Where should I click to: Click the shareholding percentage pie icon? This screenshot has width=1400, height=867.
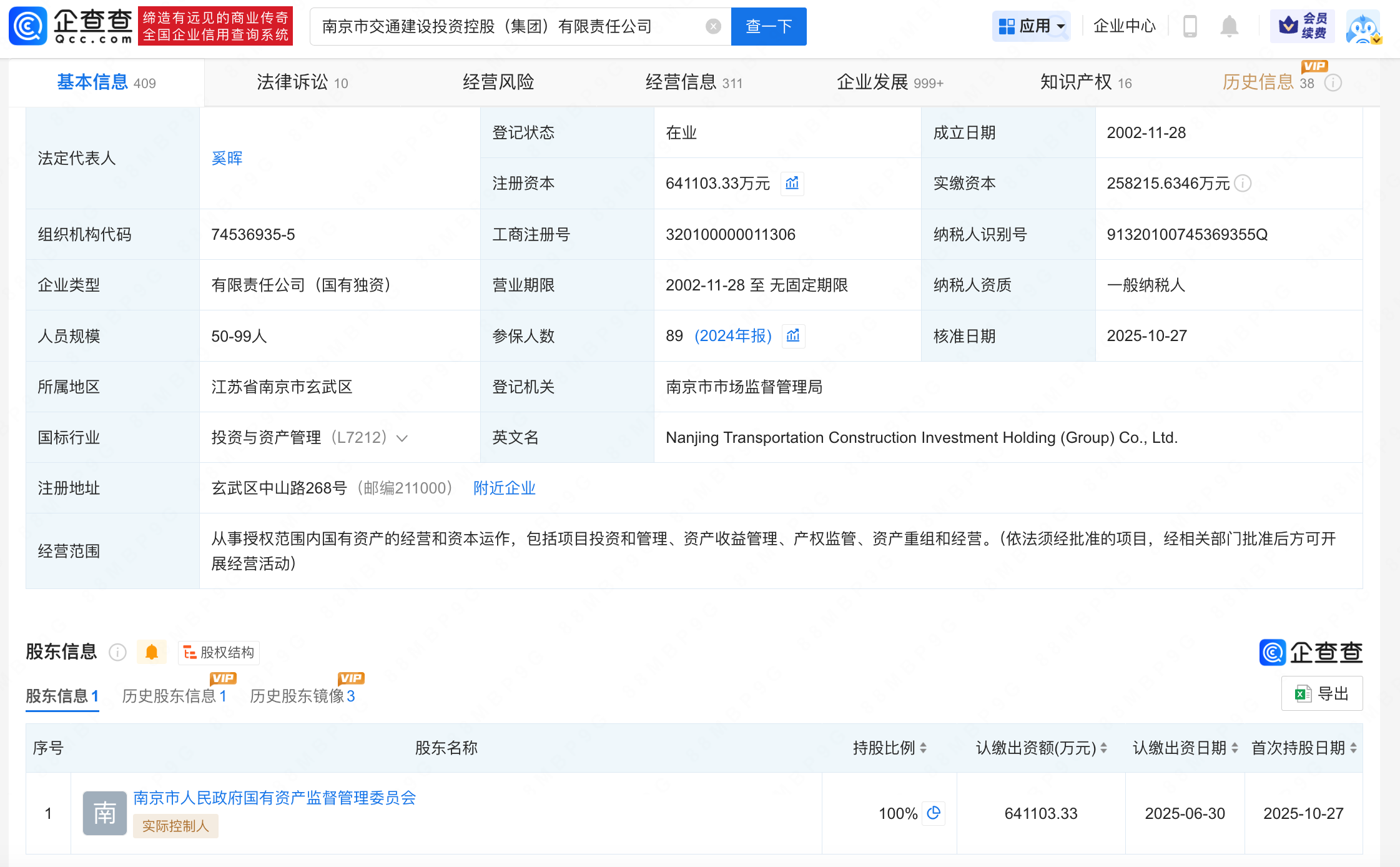coord(934,813)
